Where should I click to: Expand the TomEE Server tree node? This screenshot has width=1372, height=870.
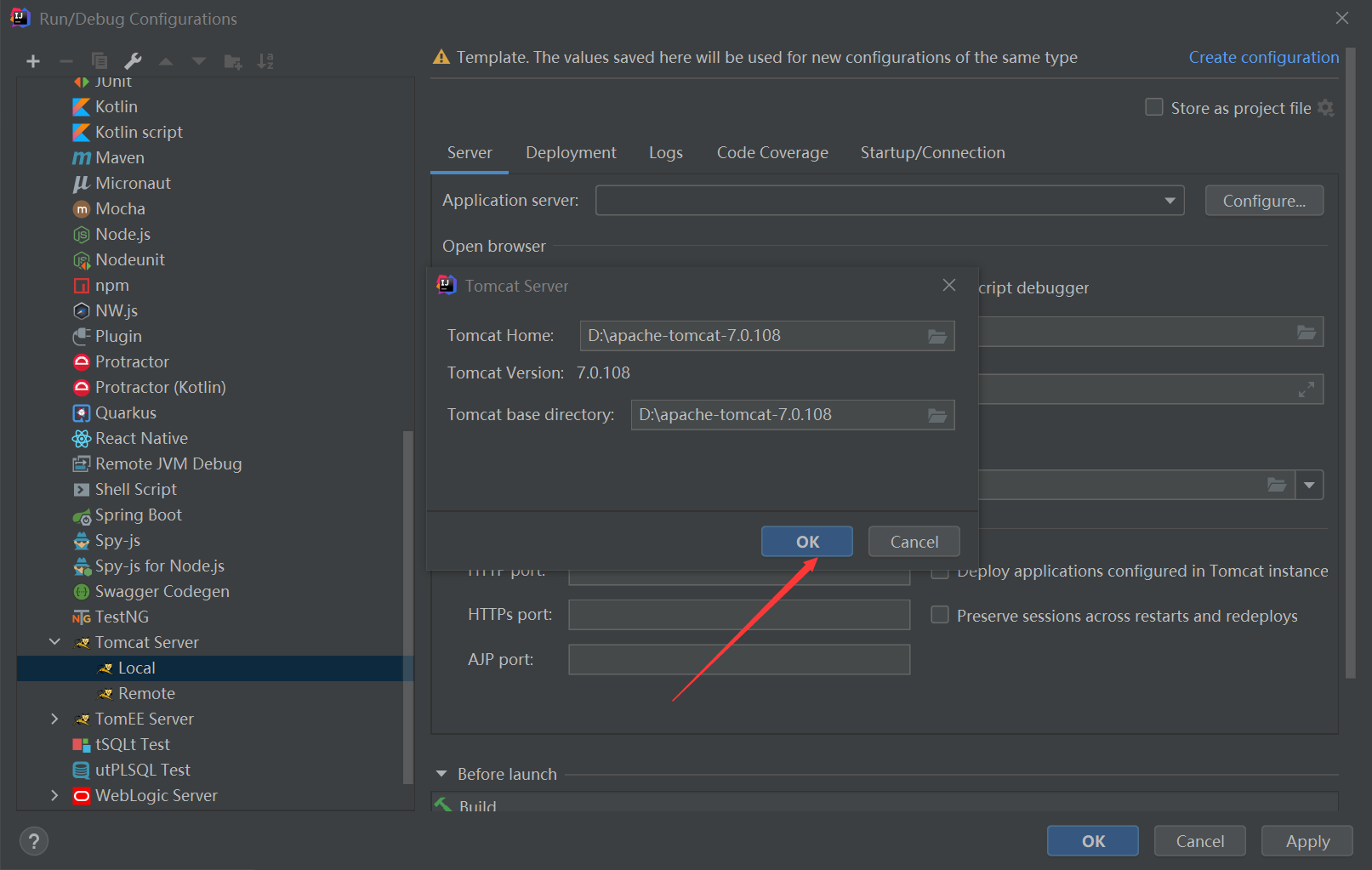tap(55, 719)
